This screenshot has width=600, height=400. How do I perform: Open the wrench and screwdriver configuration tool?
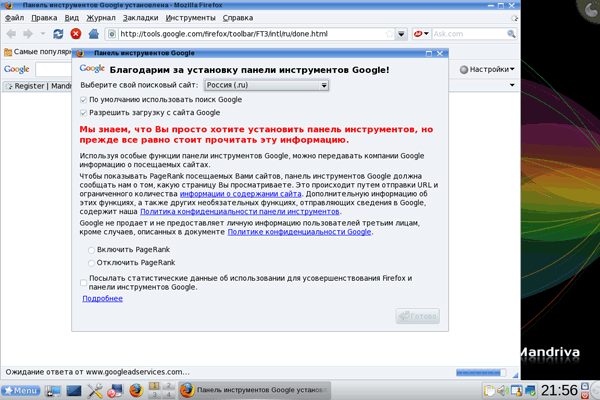click(x=95, y=391)
